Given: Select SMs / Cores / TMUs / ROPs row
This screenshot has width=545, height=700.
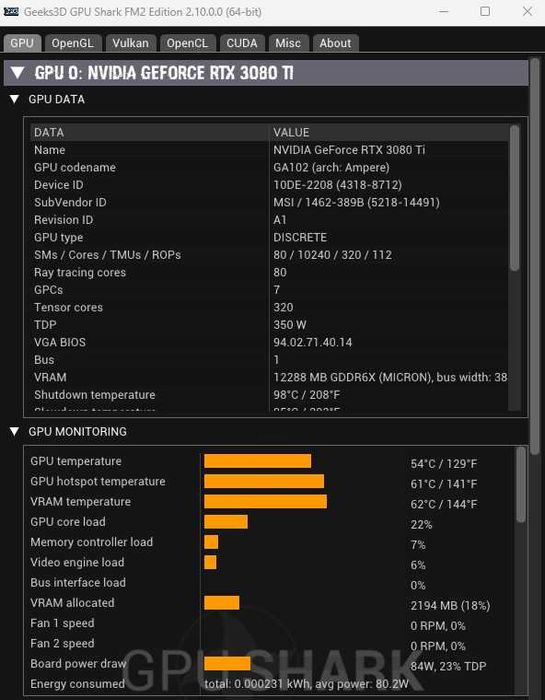Looking at the screenshot, I should click(269, 255).
